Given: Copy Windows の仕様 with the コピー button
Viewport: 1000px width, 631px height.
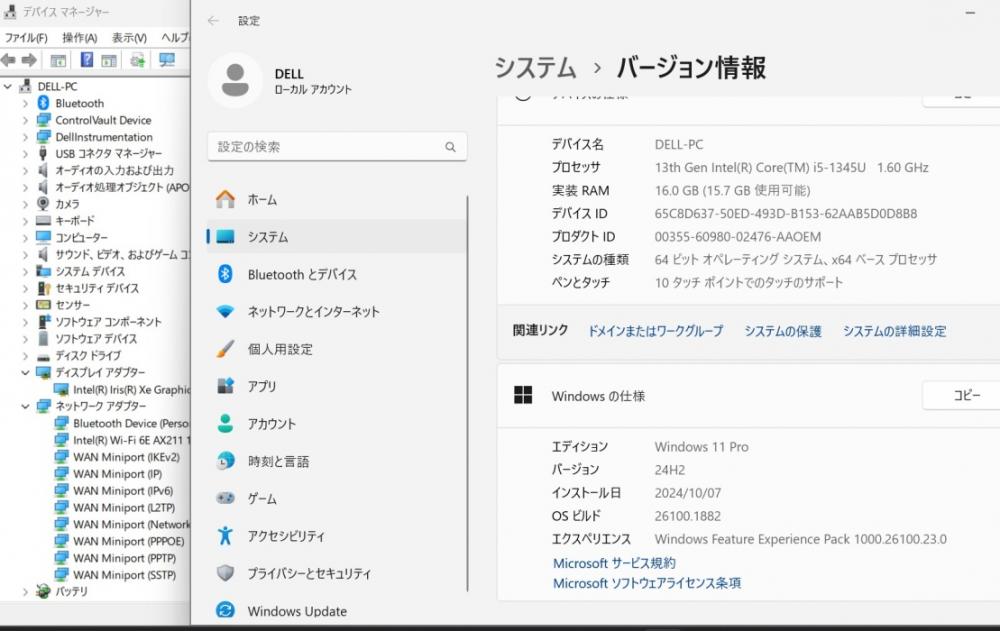Looking at the screenshot, I should pyautogui.click(x=961, y=396).
